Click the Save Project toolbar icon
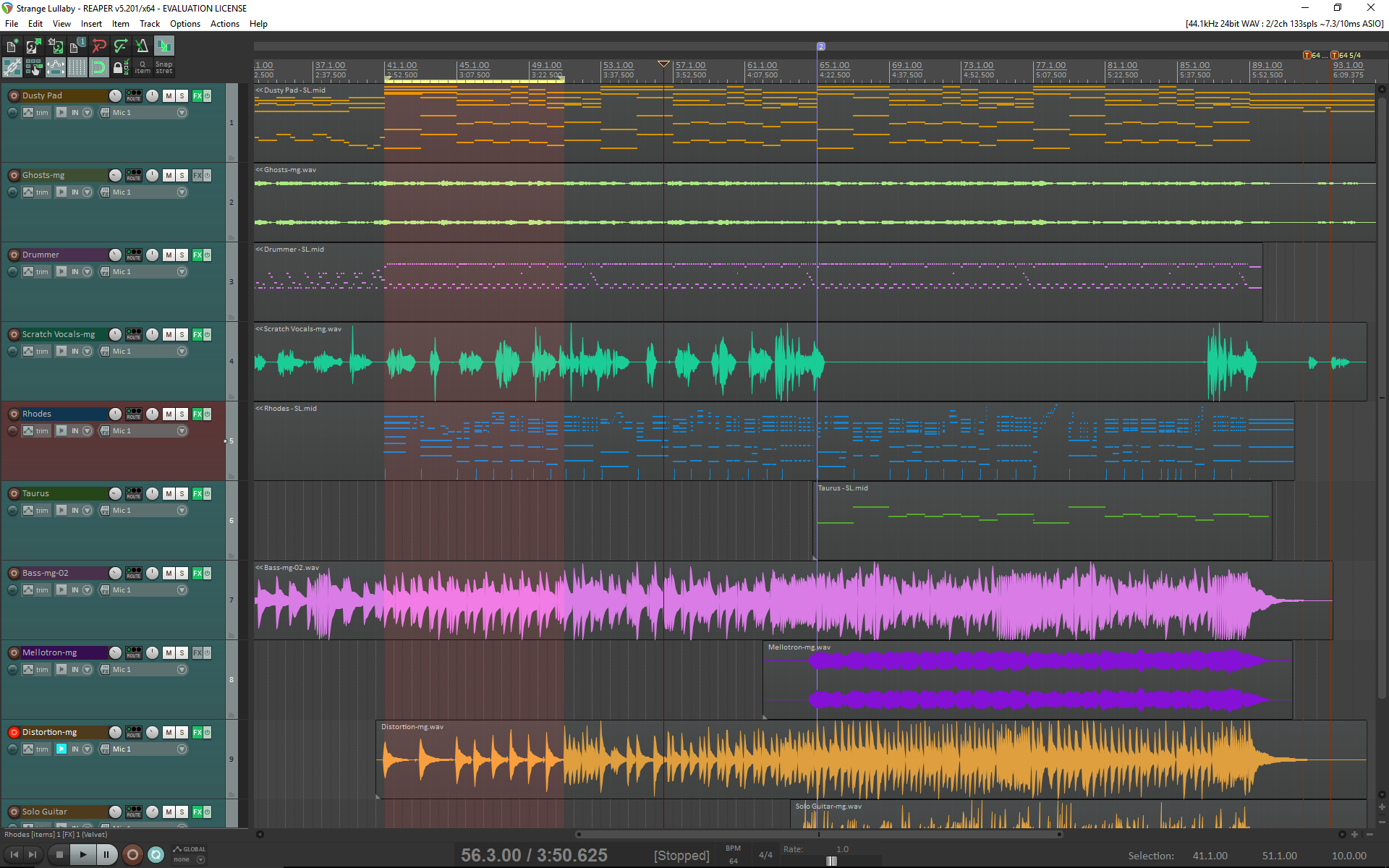The height and width of the screenshot is (868, 1389). pos(56,46)
